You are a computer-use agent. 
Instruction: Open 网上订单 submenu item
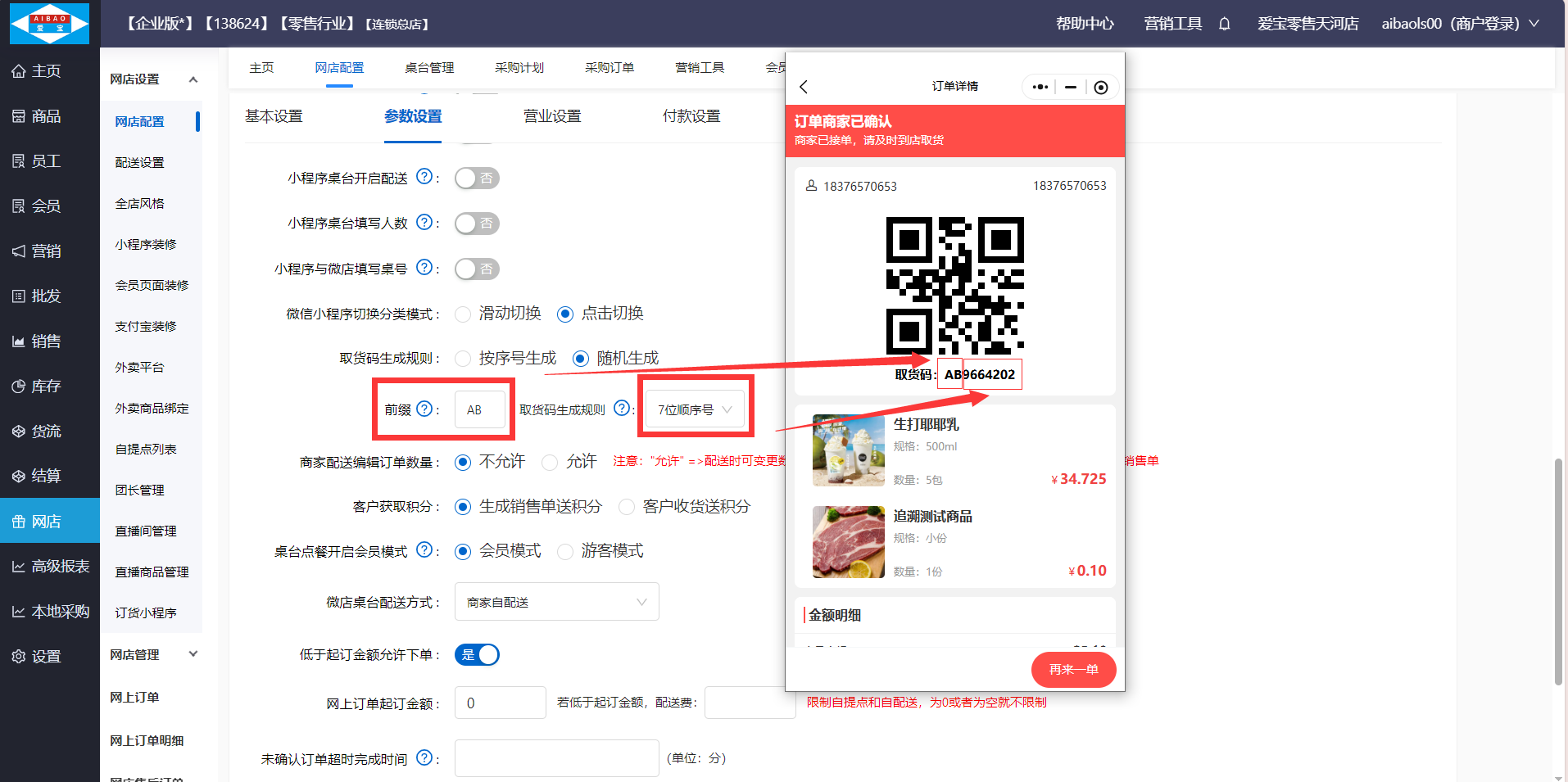134,697
